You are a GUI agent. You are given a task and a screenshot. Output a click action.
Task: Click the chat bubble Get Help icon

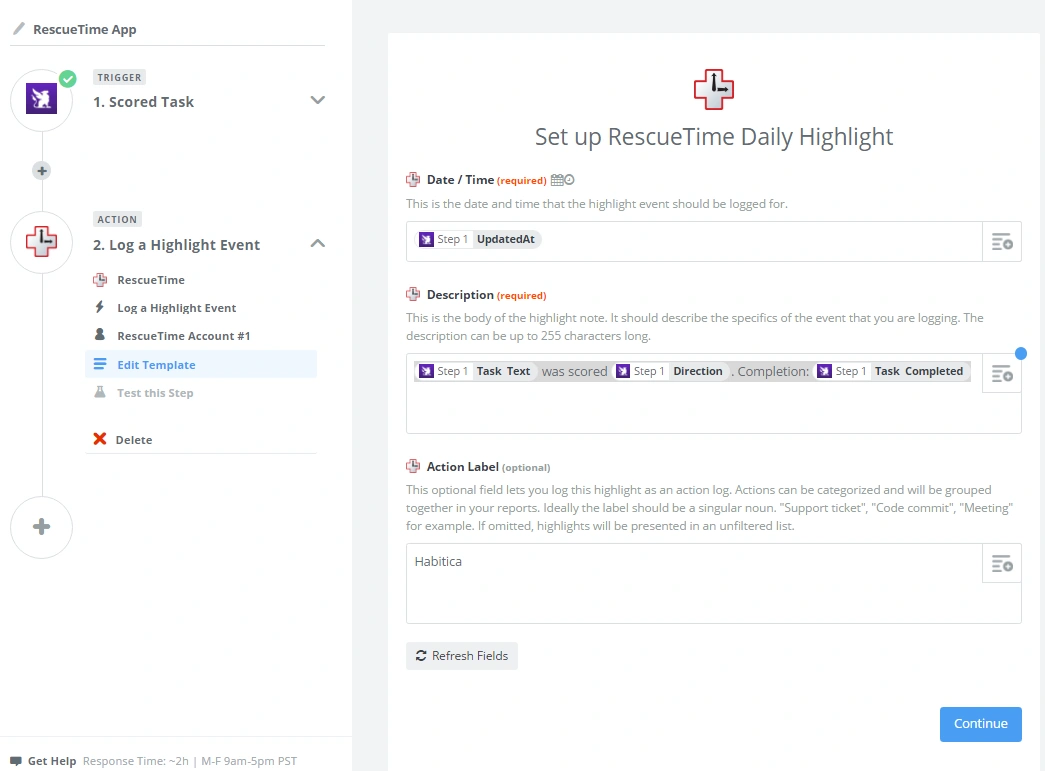pyautogui.click(x=16, y=761)
